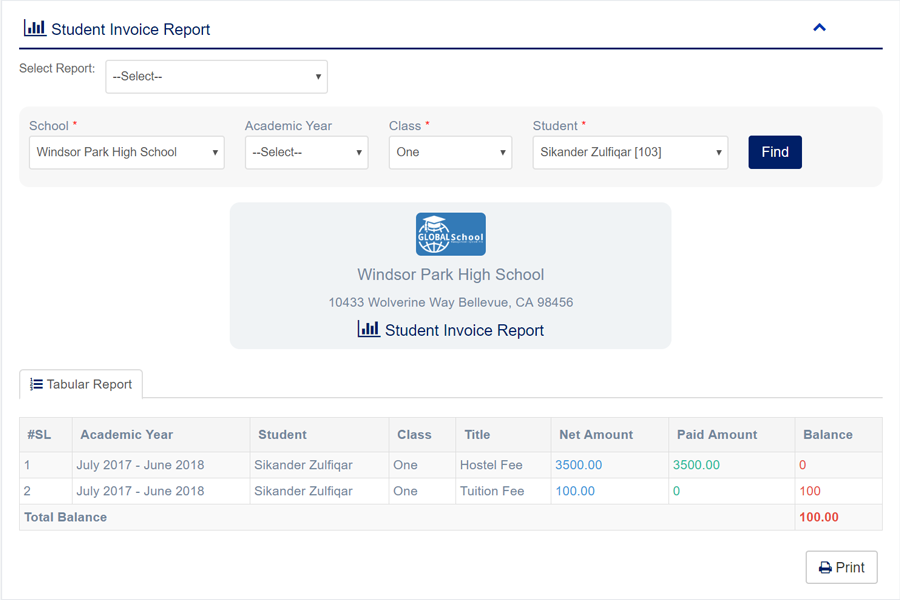The width and height of the screenshot is (900, 600).
Task: Click the address 10433 Wolverine Way Bellevue
Action: (451, 302)
